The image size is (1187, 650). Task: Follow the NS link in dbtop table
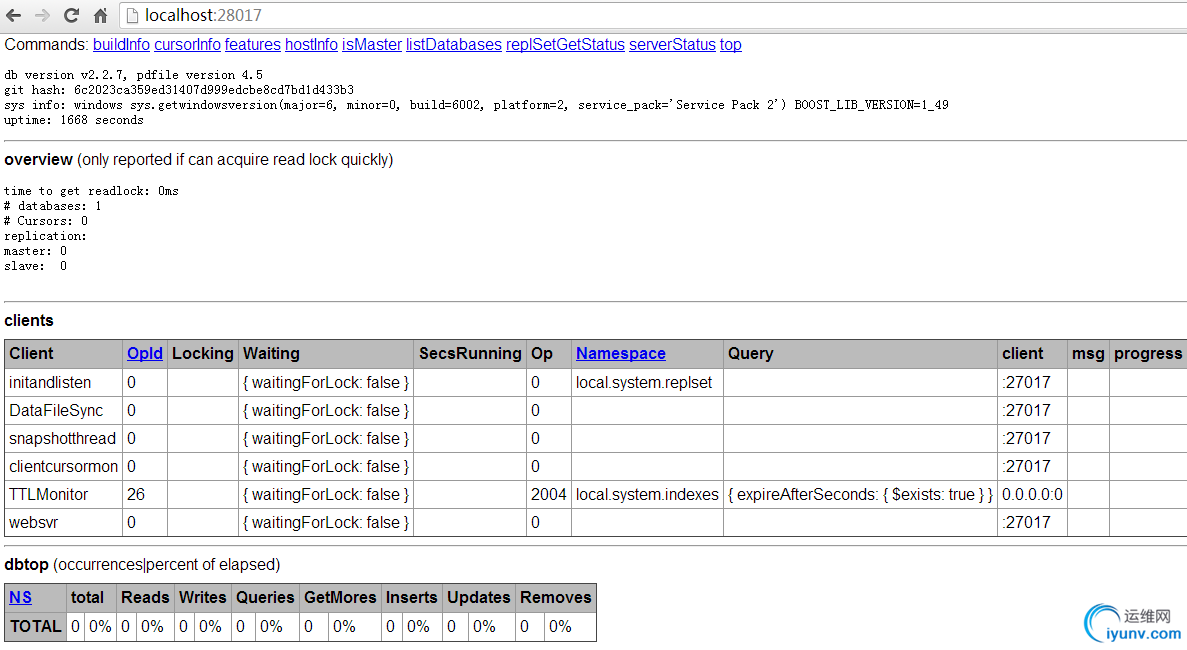click(x=20, y=597)
